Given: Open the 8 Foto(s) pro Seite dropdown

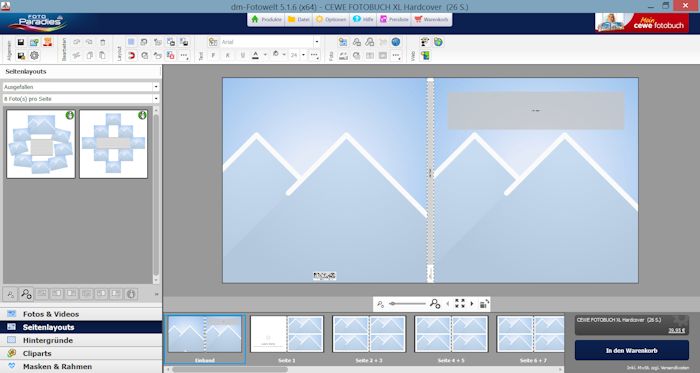Looking at the screenshot, I should click(x=81, y=99).
